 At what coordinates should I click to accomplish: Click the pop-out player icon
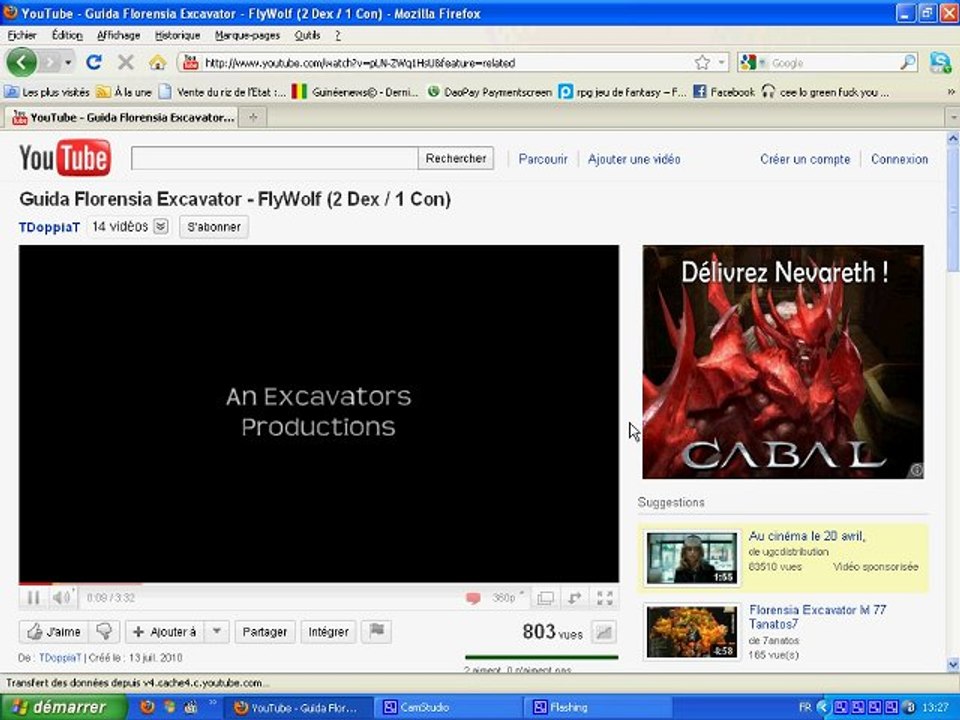574,598
